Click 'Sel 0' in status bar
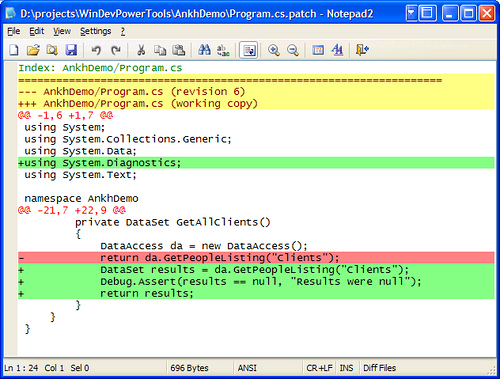This screenshot has width=500, height=379. (80, 368)
